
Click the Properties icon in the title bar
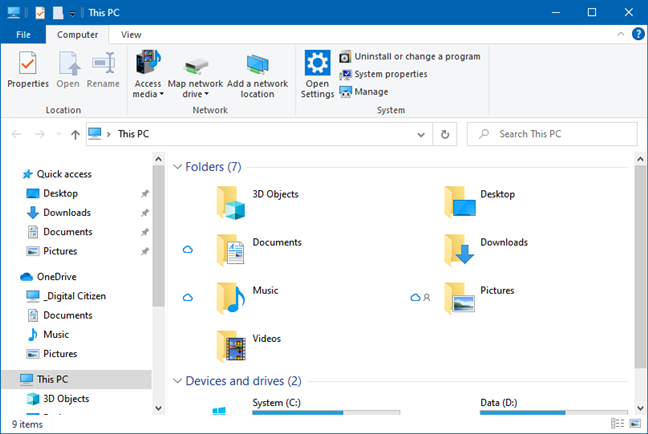(x=40, y=13)
